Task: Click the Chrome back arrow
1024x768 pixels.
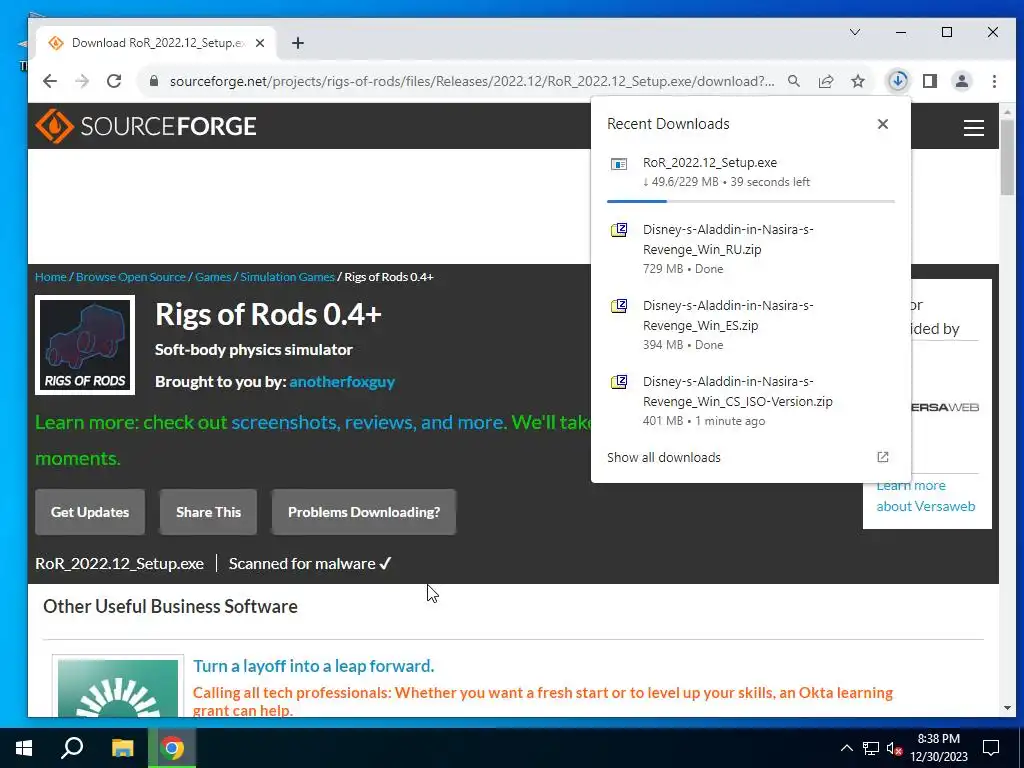Action: [50, 81]
